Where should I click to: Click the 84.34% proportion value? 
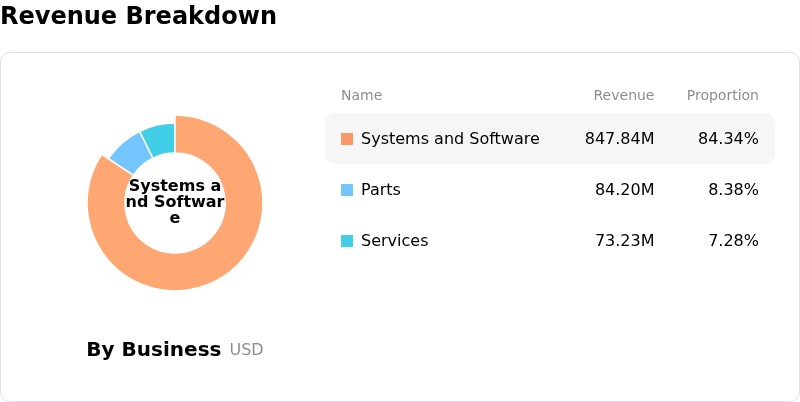[x=728, y=139]
